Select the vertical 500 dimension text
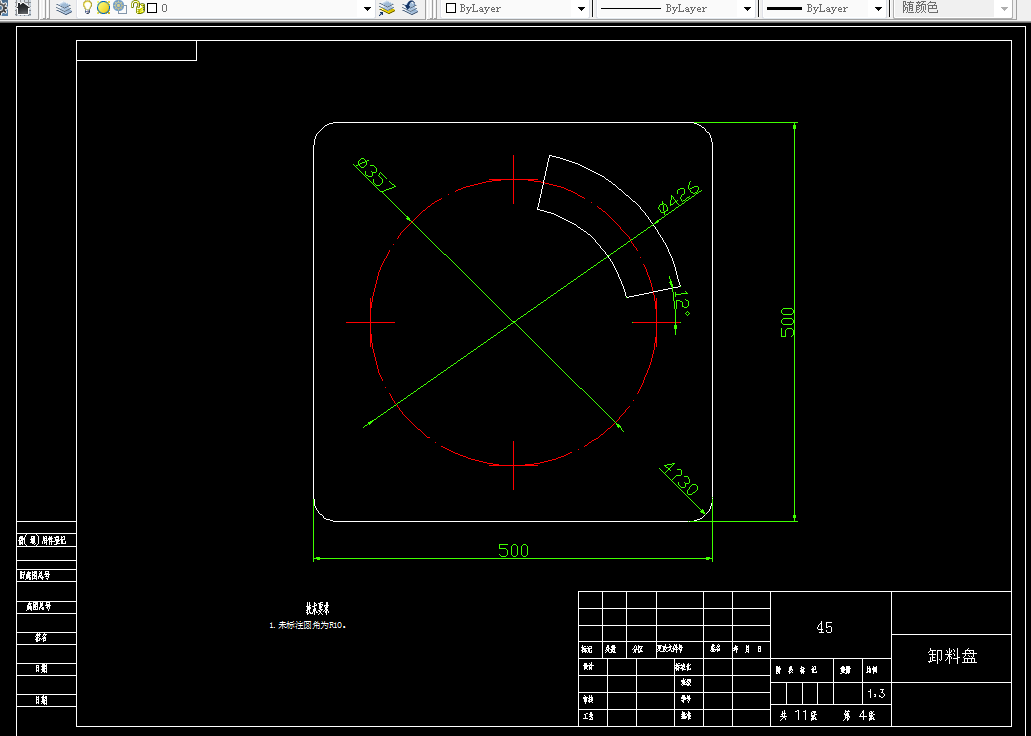This screenshot has width=1031, height=736. click(787, 322)
